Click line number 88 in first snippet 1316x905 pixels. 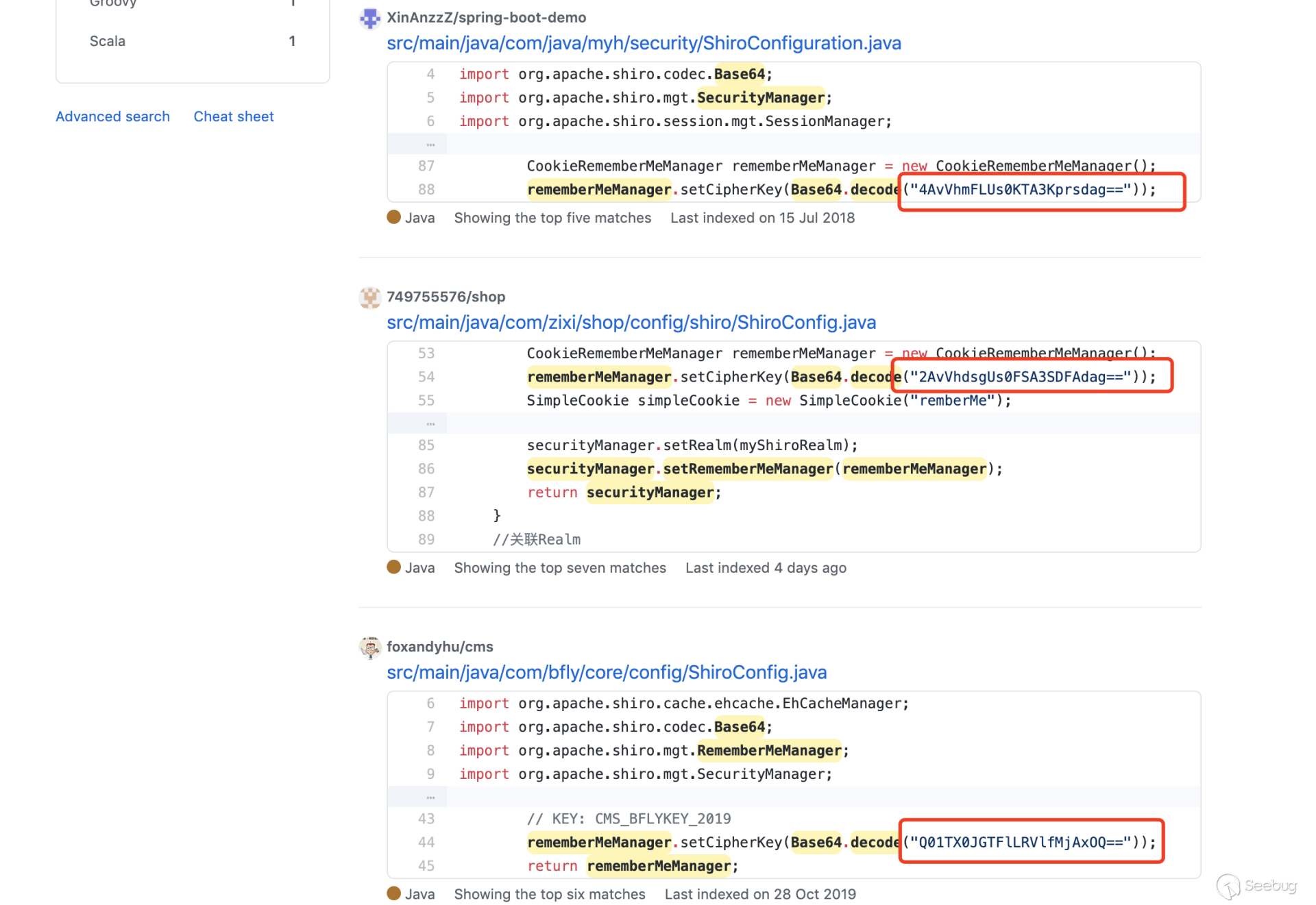(426, 190)
